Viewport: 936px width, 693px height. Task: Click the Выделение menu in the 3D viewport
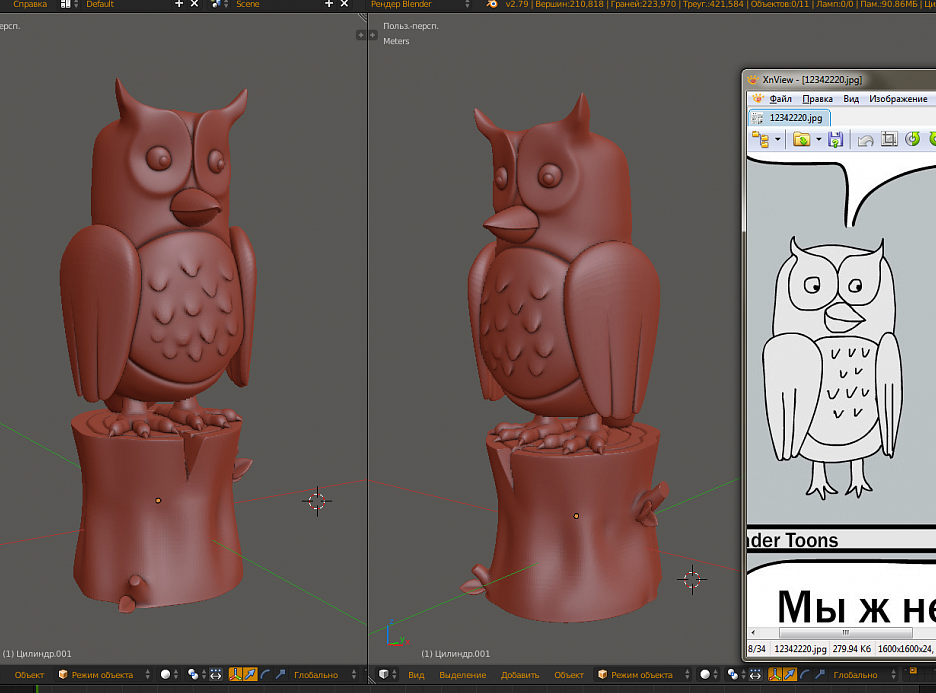click(x=462, y=675)
